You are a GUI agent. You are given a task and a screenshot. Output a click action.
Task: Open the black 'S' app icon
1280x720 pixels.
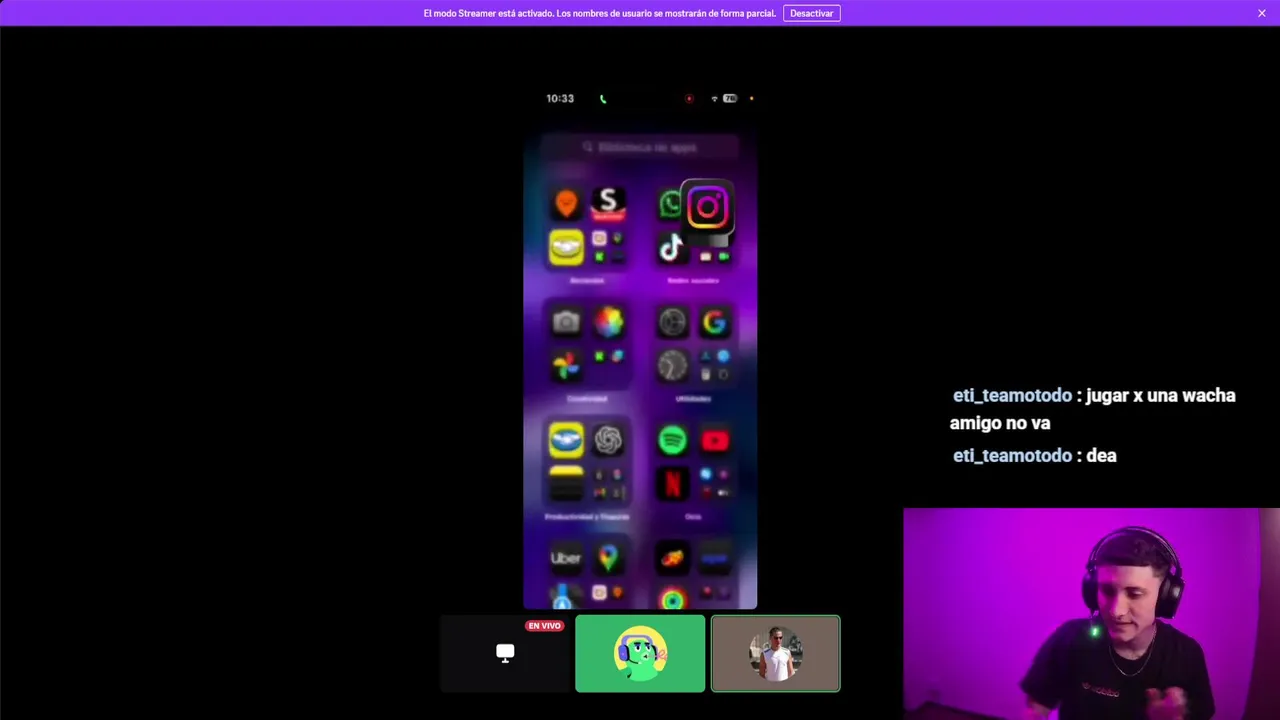tap(608, 203)
